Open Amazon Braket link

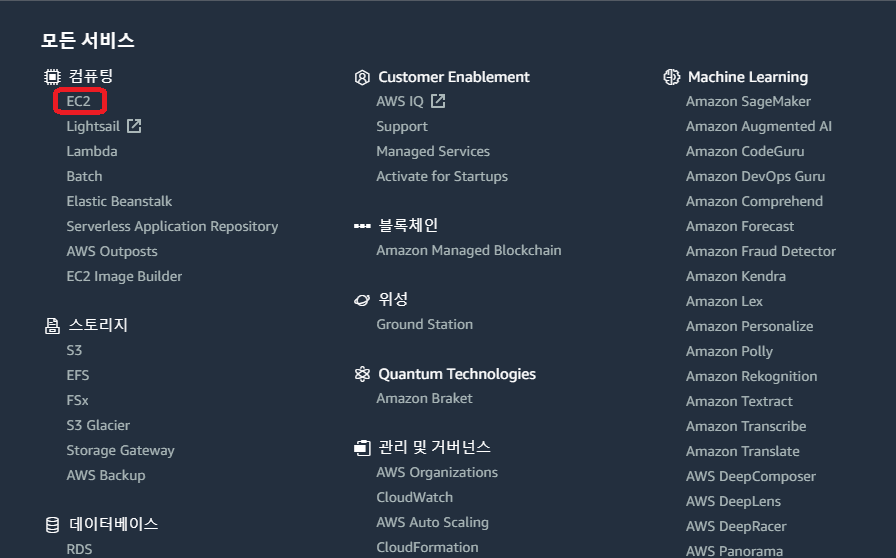point(424,398)
